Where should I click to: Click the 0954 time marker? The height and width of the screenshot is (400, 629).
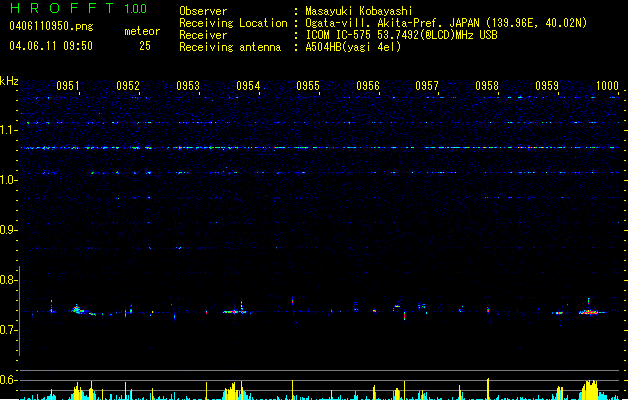pos(248,86)
